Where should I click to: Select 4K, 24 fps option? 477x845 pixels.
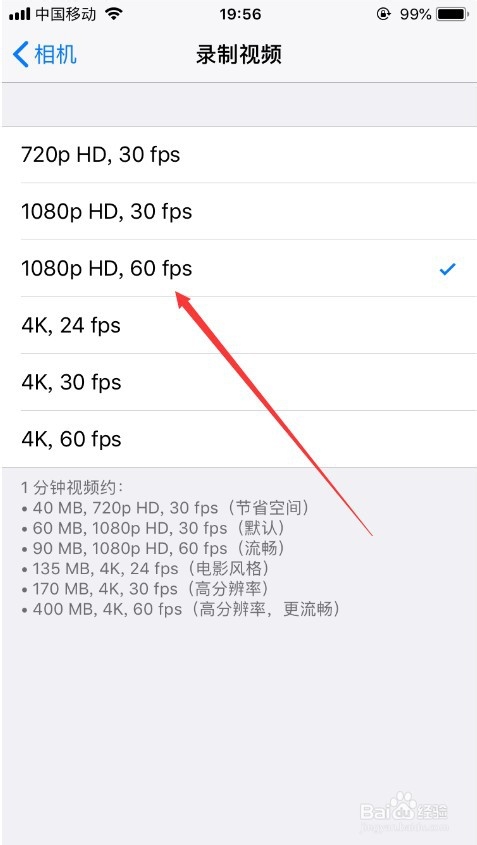click(239, 325)
